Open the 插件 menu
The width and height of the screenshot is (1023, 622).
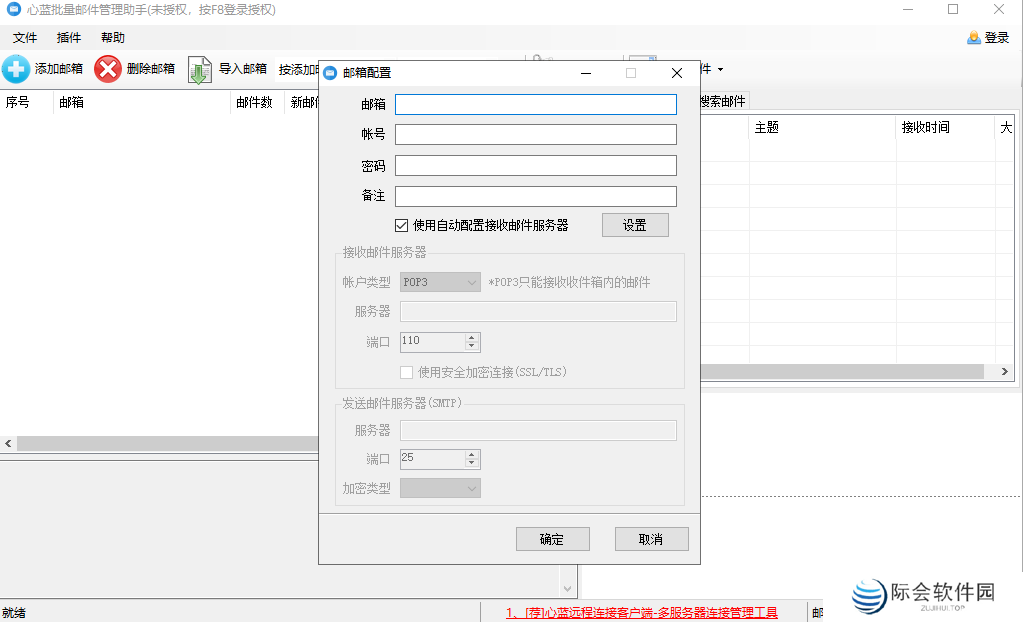click(x=68, y=37)
